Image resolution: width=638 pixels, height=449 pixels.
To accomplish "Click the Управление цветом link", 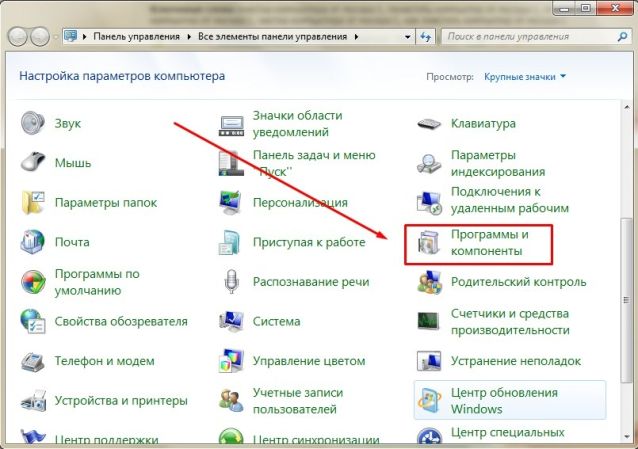I will click(x=309, y=361).
